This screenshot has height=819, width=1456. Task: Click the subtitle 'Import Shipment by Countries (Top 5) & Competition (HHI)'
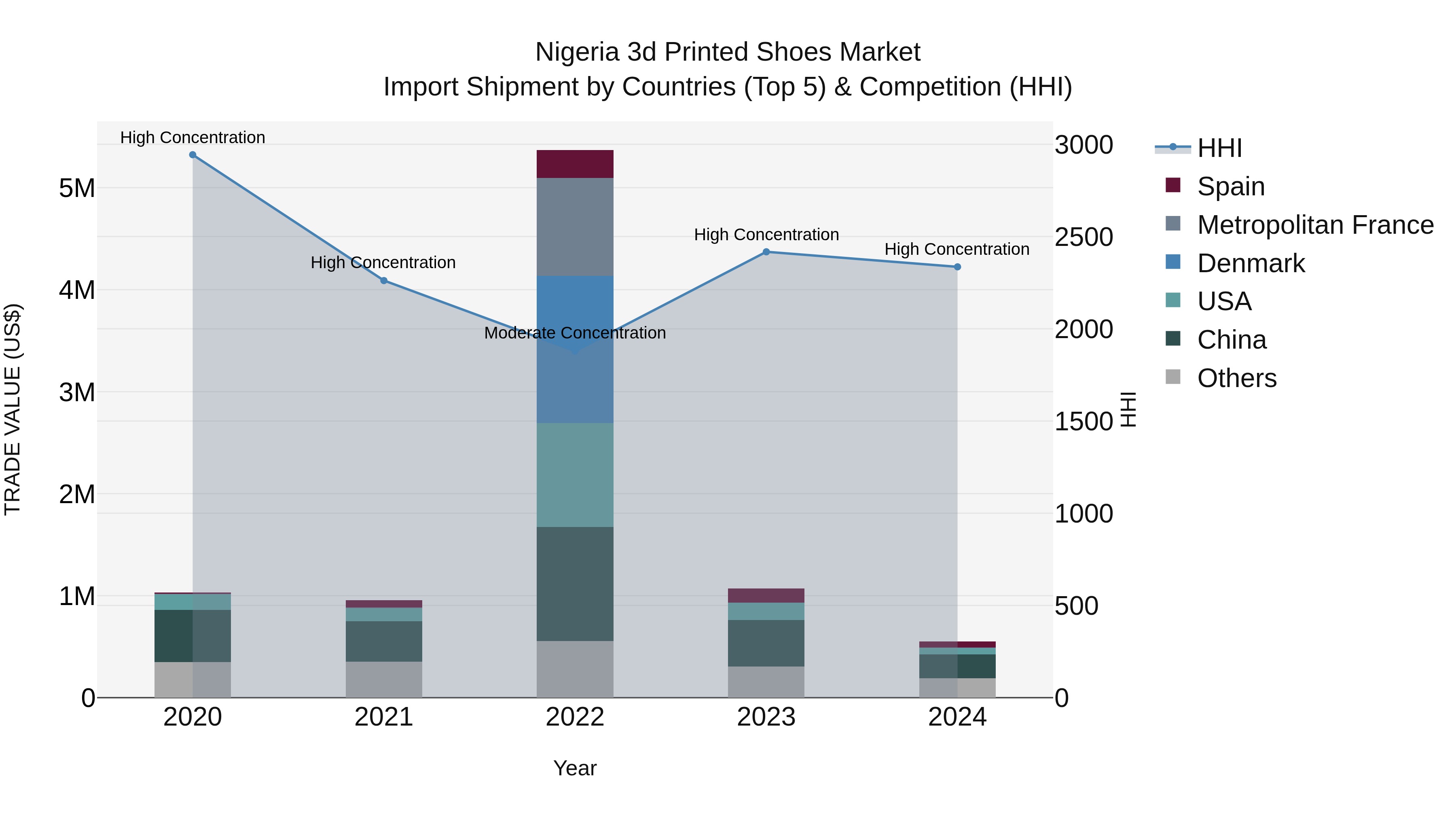(x=728, y=87)
